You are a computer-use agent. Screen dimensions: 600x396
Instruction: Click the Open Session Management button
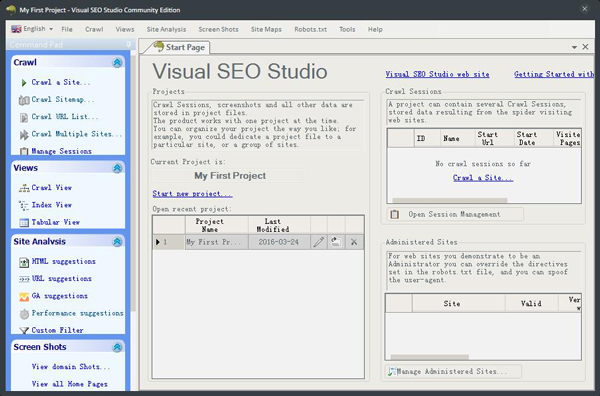coord(455,214)
